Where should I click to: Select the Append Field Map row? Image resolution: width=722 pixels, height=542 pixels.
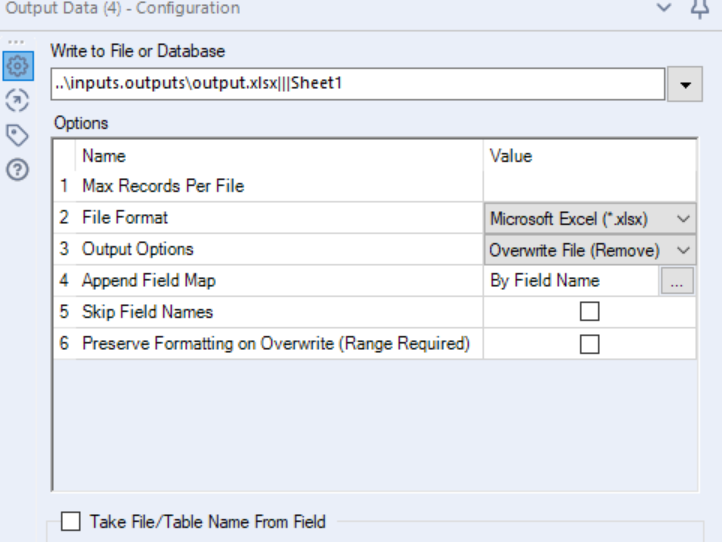[148, 281]
